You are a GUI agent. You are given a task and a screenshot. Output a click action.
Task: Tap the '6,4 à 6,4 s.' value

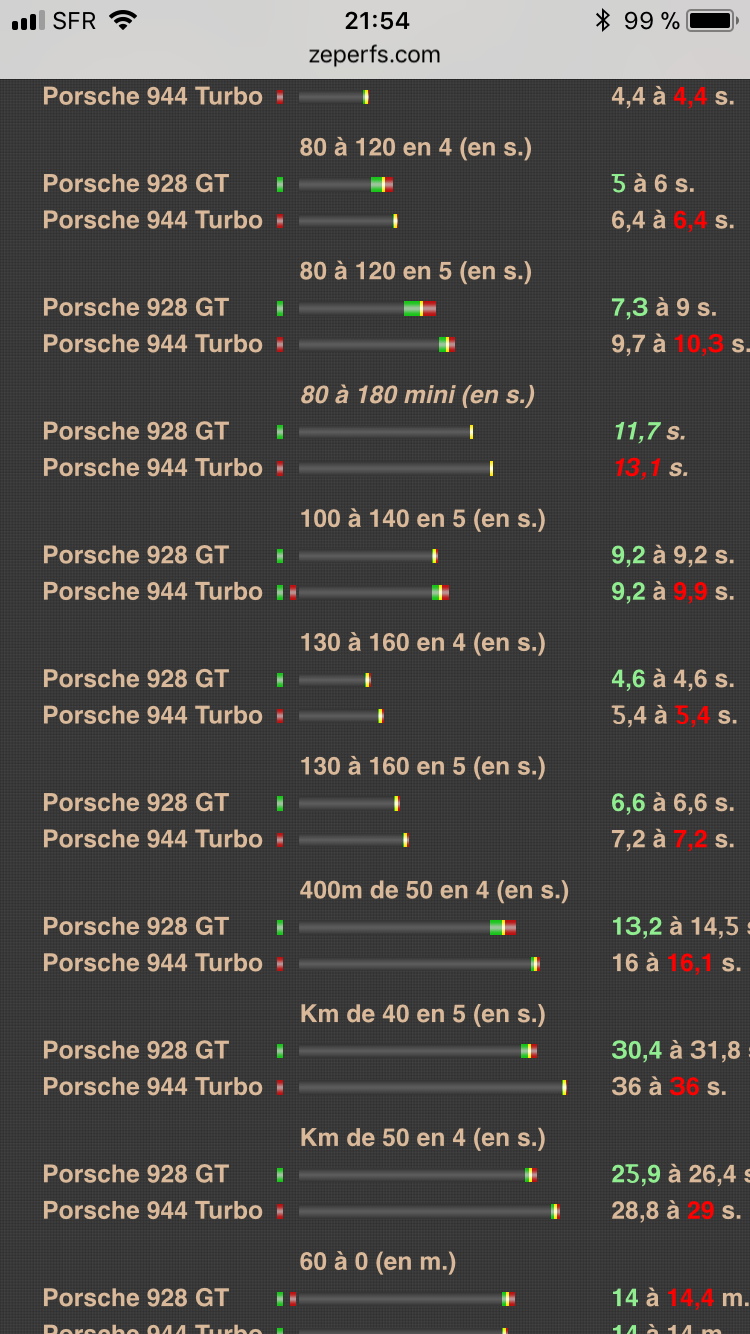click(x=673, y=221)
